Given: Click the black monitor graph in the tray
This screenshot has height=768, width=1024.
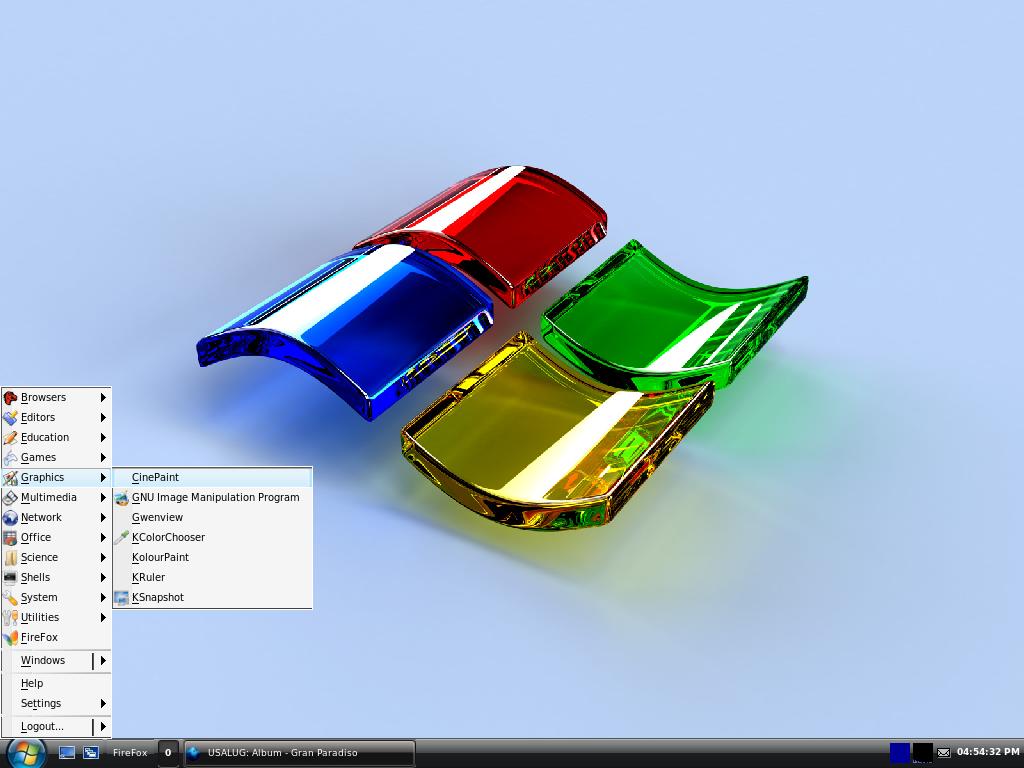Looking at the screenshot, I should (923, 753).
